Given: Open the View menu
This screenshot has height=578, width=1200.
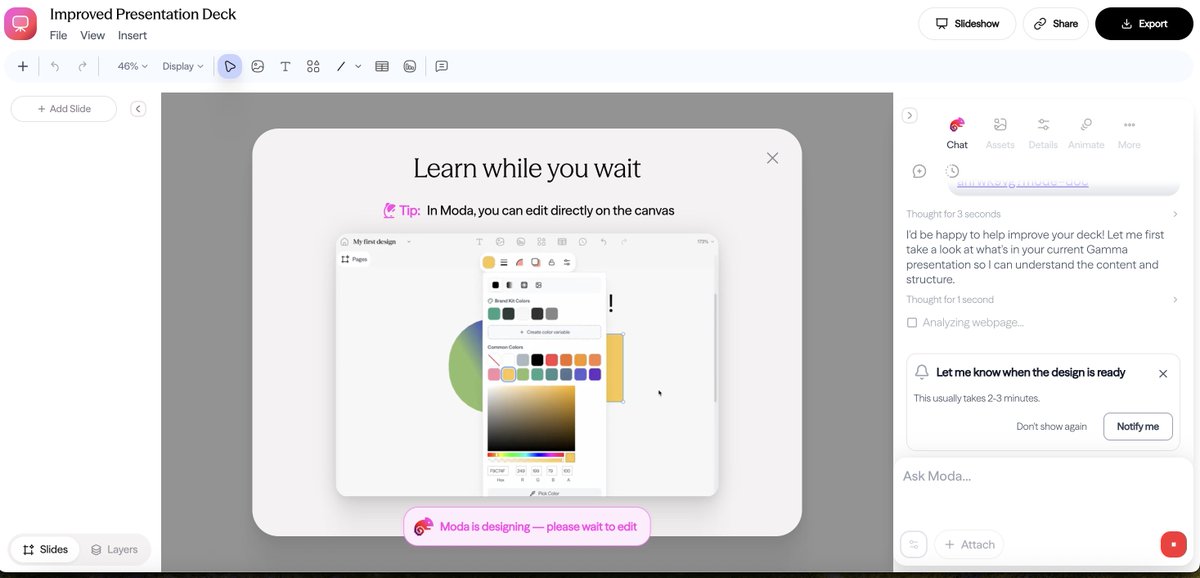Looking at the screenshot, I should coord(93,36).
